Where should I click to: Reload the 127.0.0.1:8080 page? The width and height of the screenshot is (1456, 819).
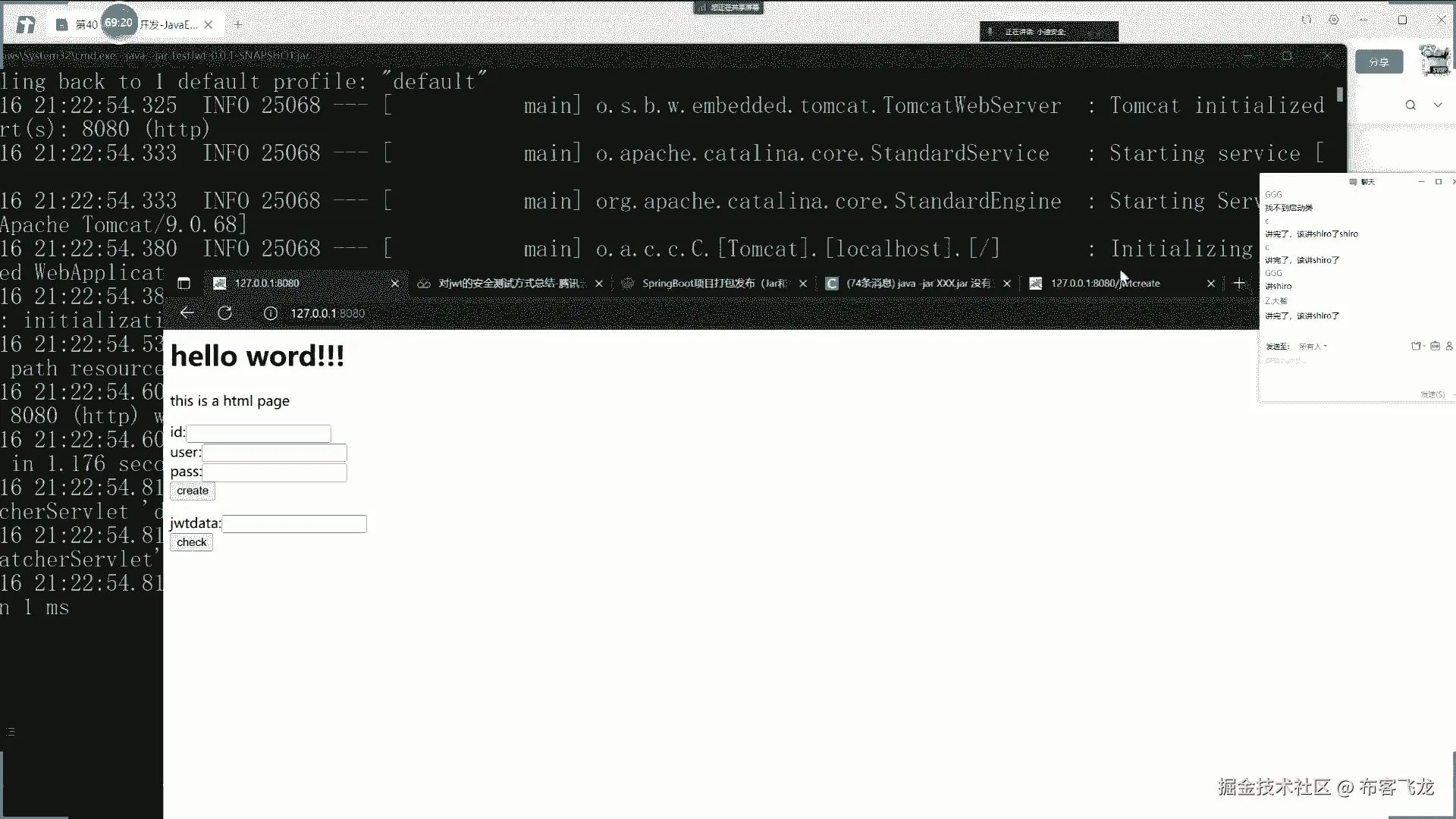click(224, 313)
